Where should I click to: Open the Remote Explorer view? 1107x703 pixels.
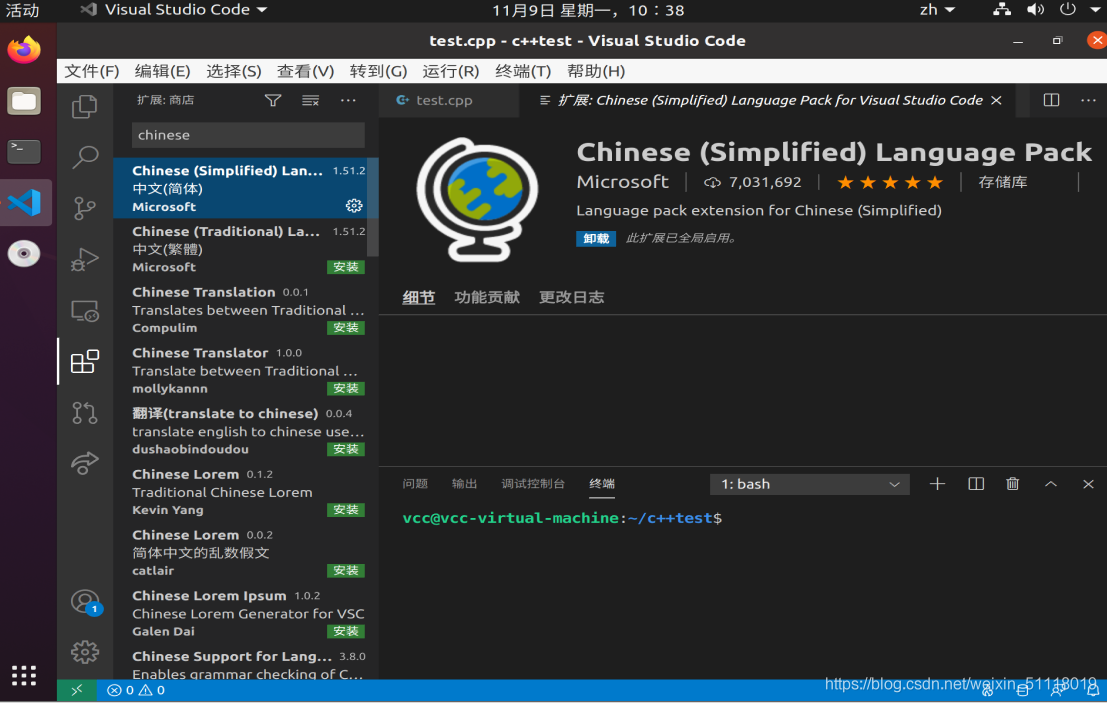(85, 311)
